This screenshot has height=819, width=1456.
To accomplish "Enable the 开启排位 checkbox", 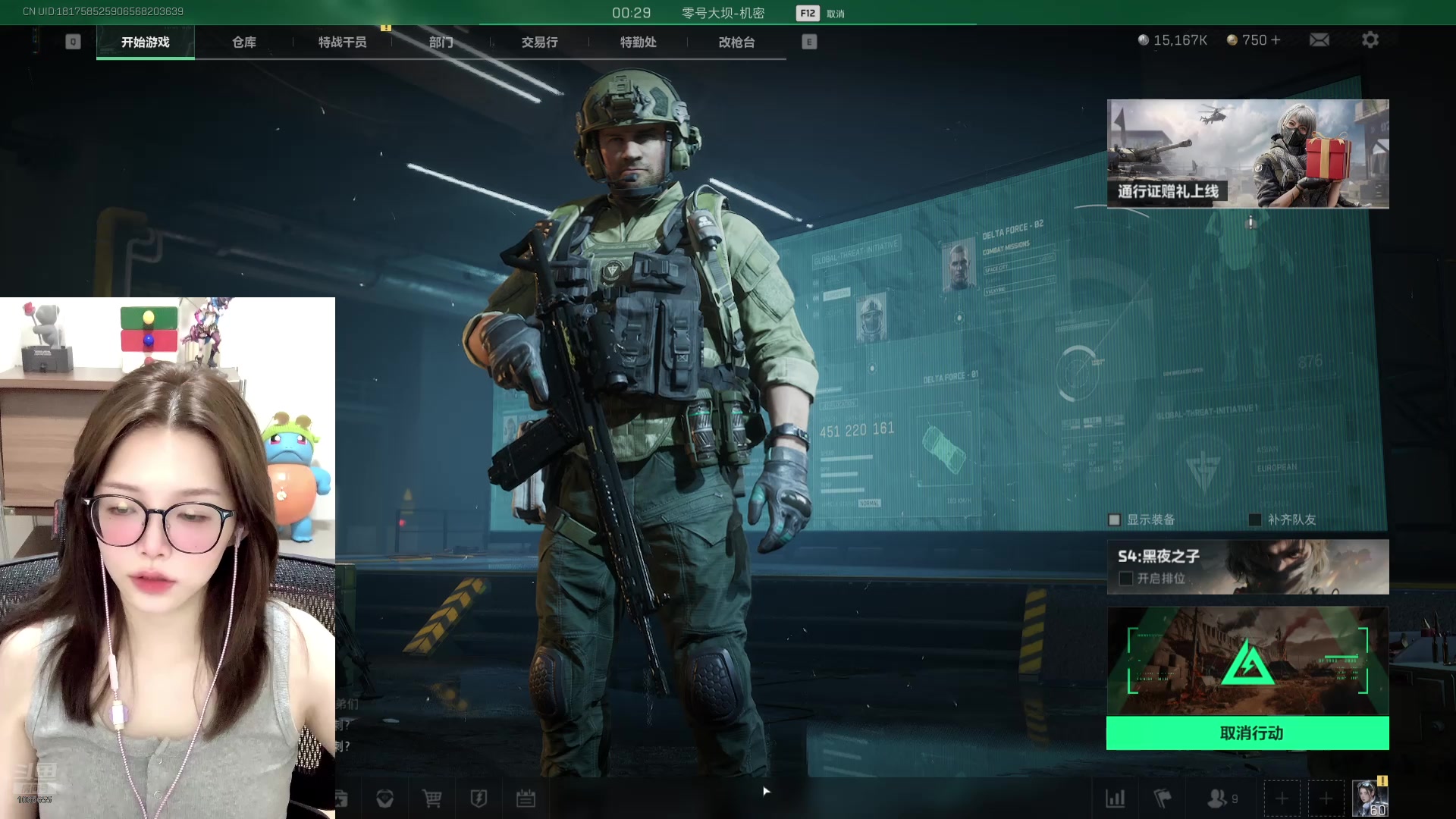I will pyautogui.click(x=1126, y=579).
